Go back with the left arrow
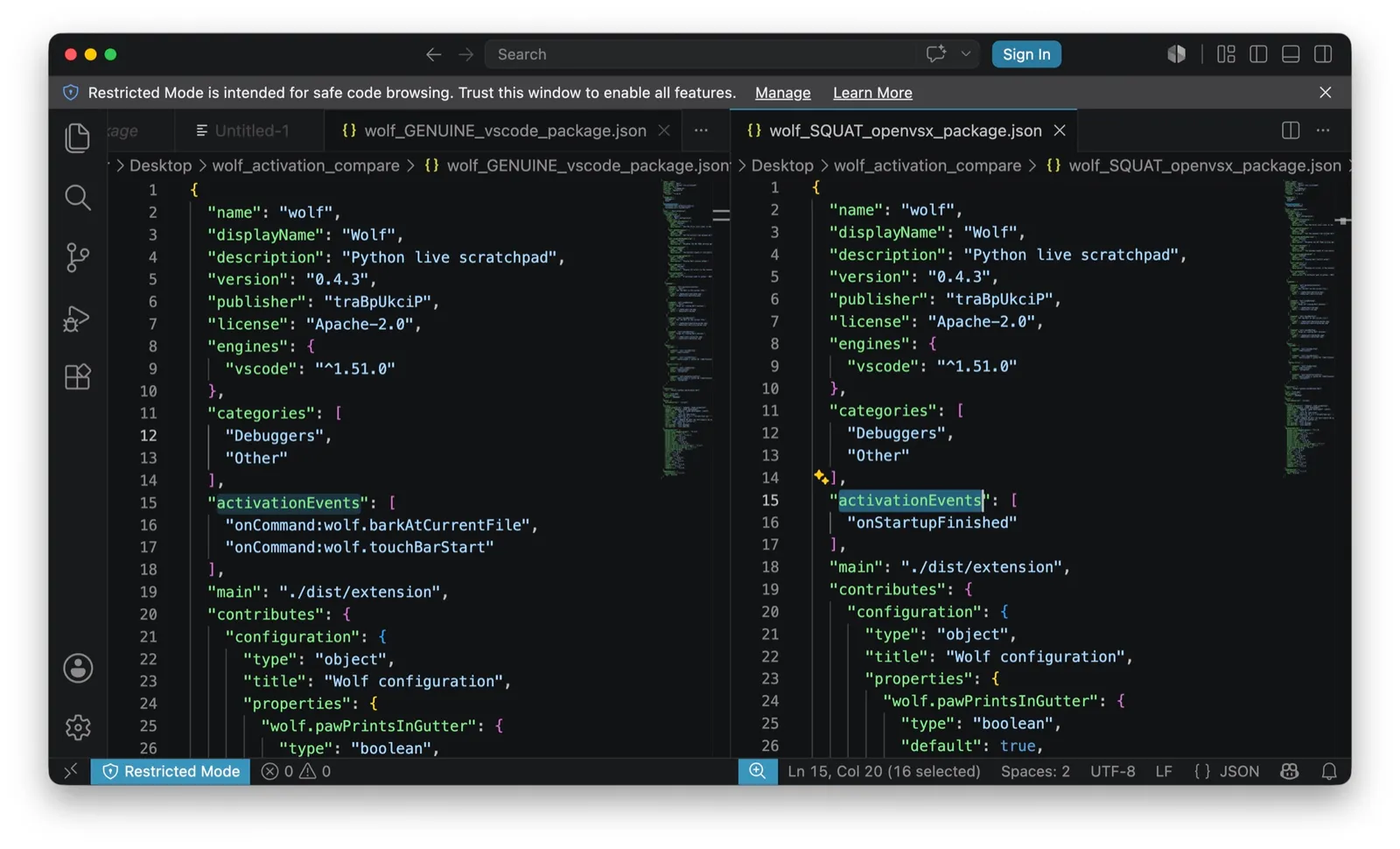1400x849 pixels. 434,54
